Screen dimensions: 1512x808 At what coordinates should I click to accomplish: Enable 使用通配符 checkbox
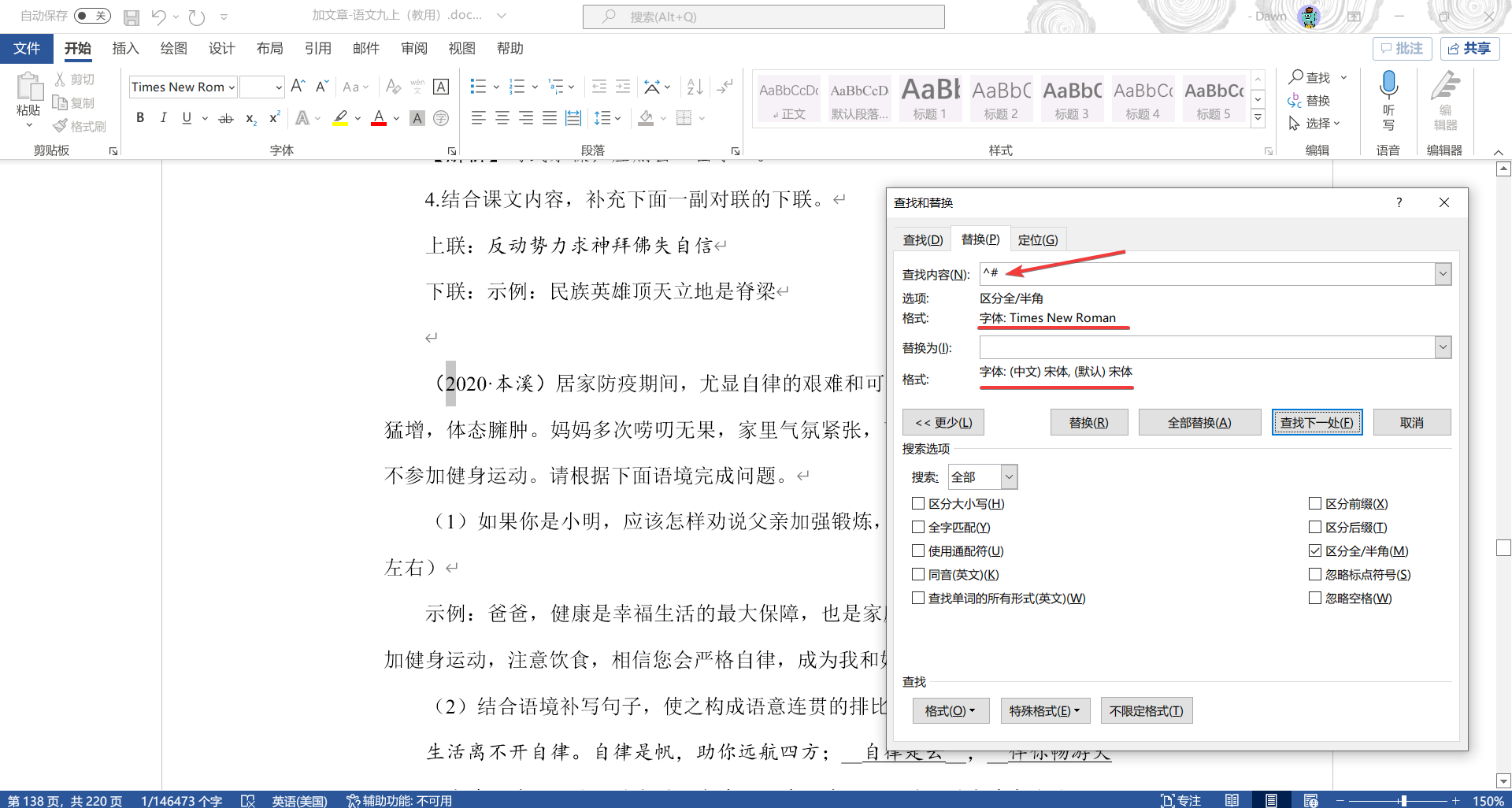click(918, 550)
